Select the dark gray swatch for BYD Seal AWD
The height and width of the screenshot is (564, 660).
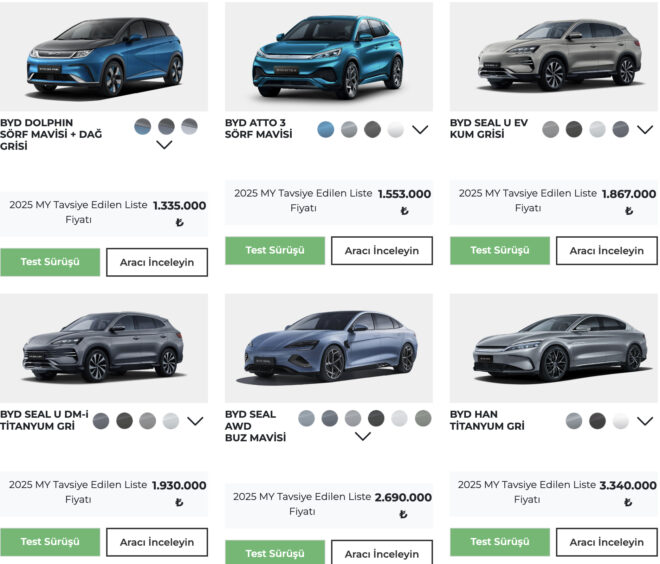376,418
